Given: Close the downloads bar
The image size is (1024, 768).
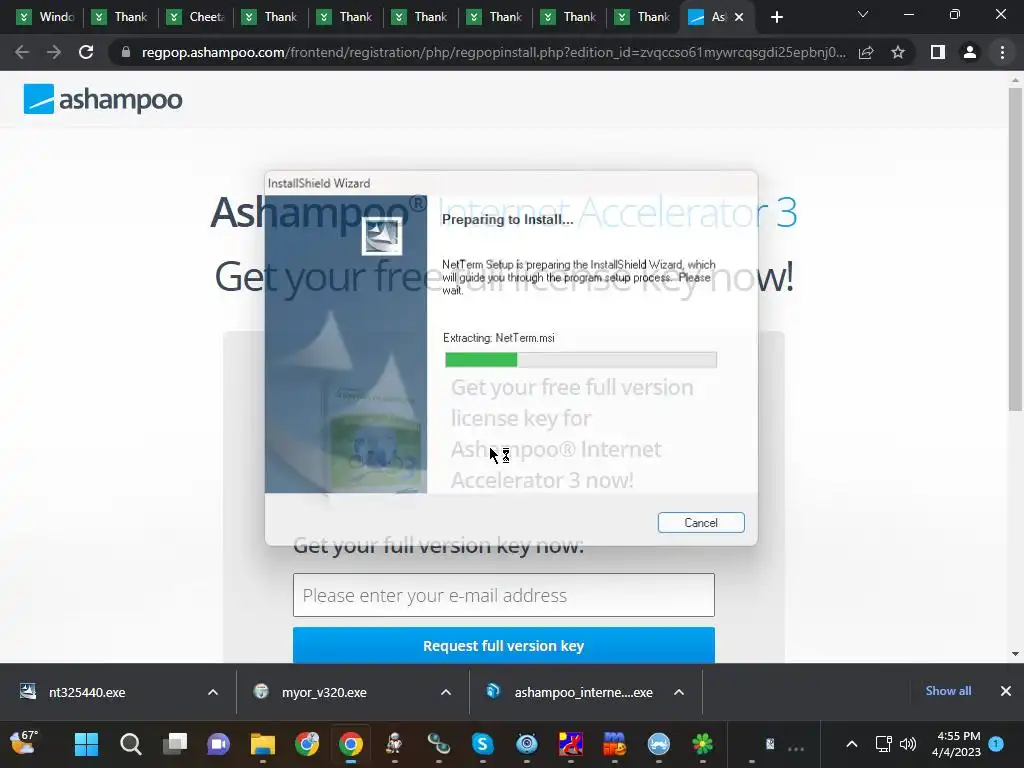Looking at the screenshot, I should point(1006,691).
